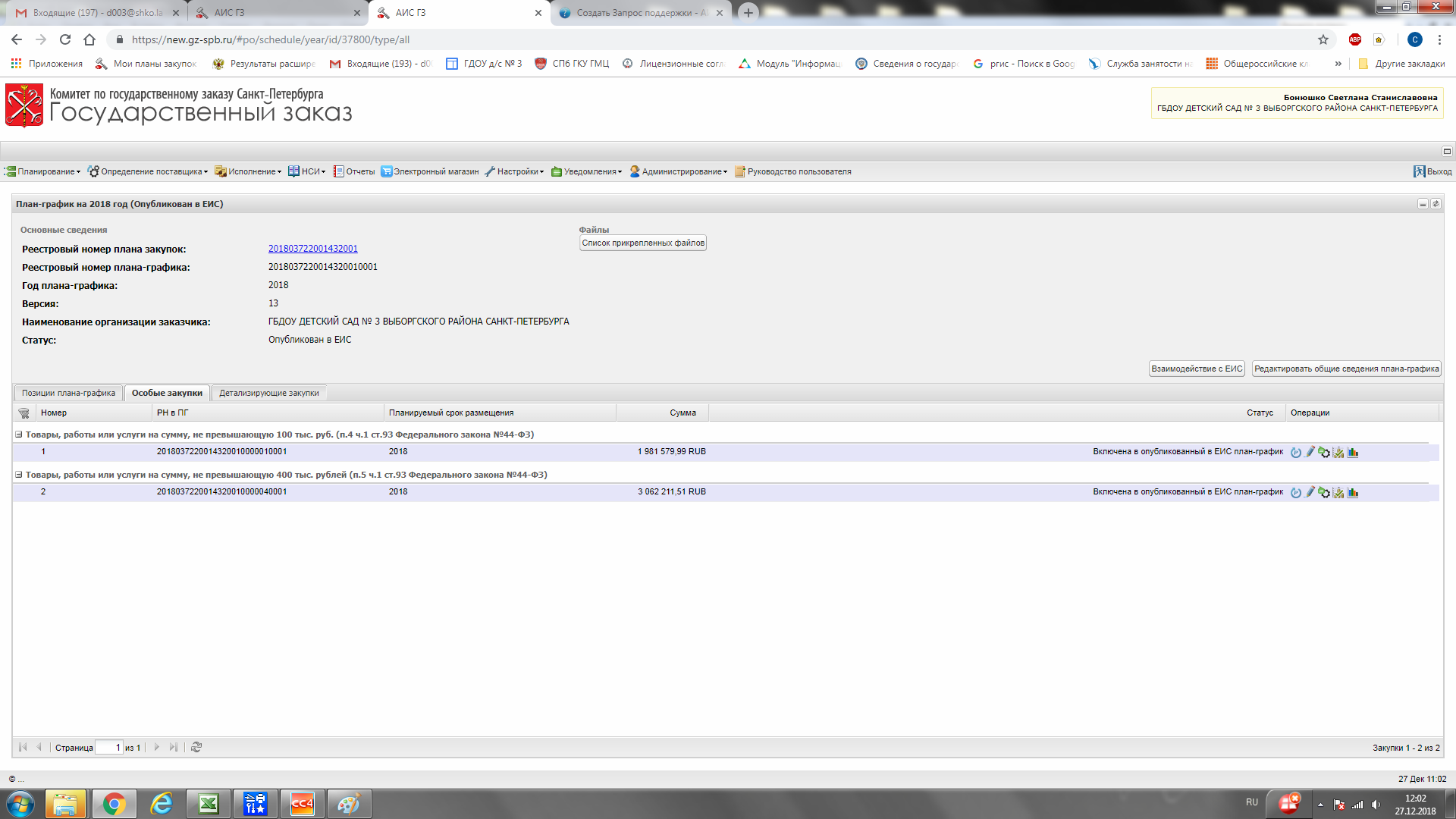The height and width of the screenshot is (819, 1456).
Task: Click the Saint Petersburg coat of arms logo
Action: 24,105
